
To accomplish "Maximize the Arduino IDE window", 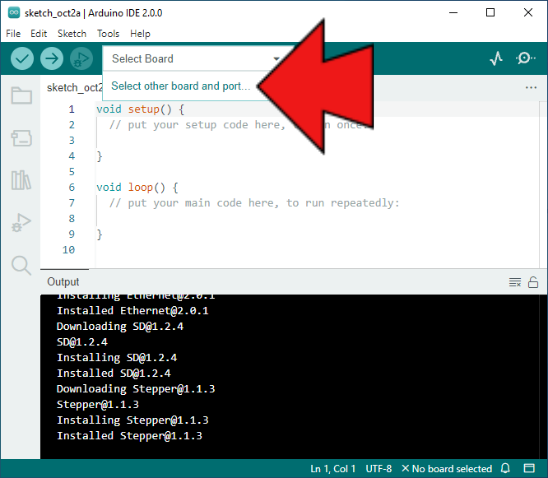I will click(490, 13).
